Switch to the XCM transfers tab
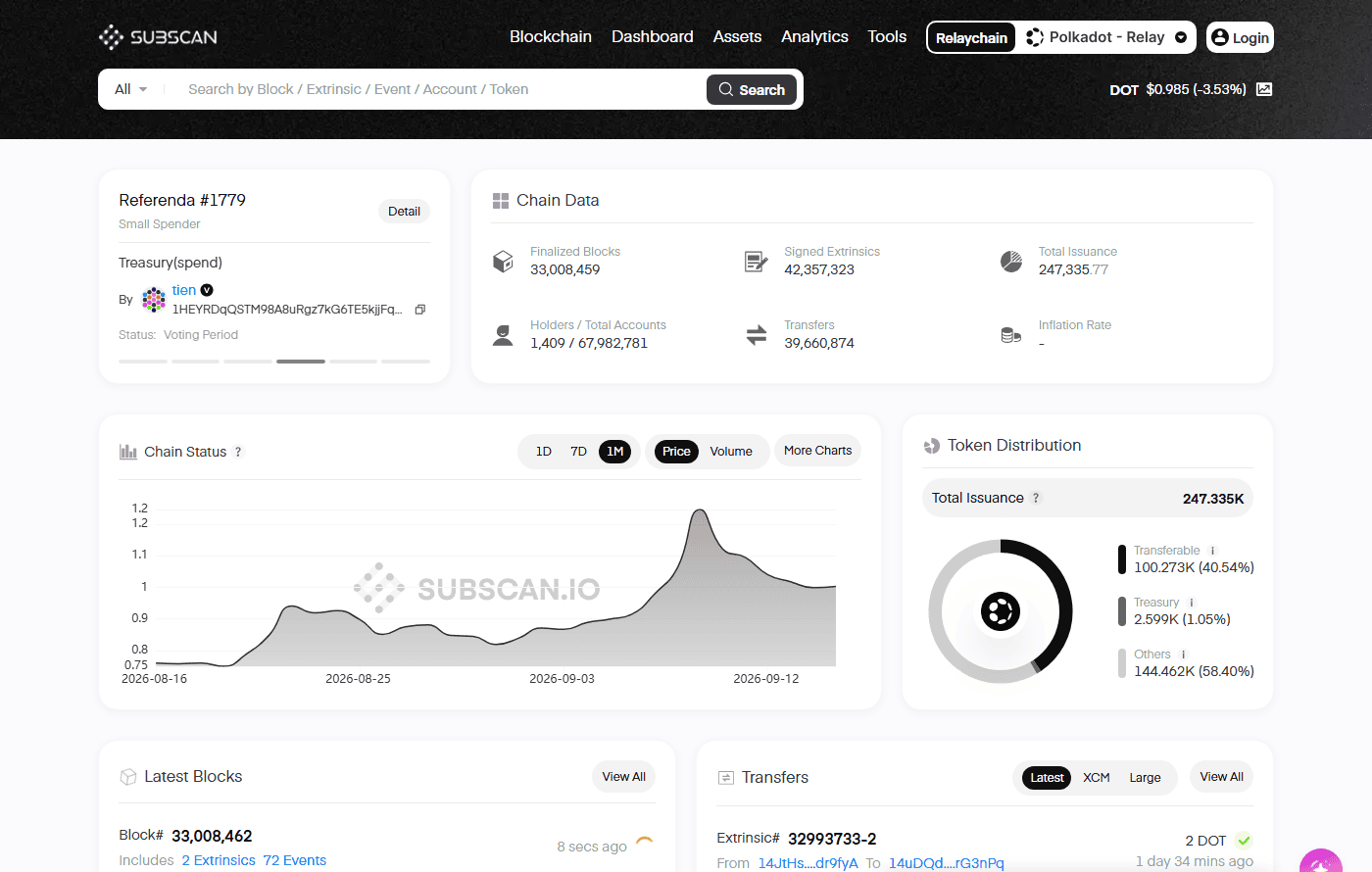1372x872 pixels. [x=1097, y=778]
